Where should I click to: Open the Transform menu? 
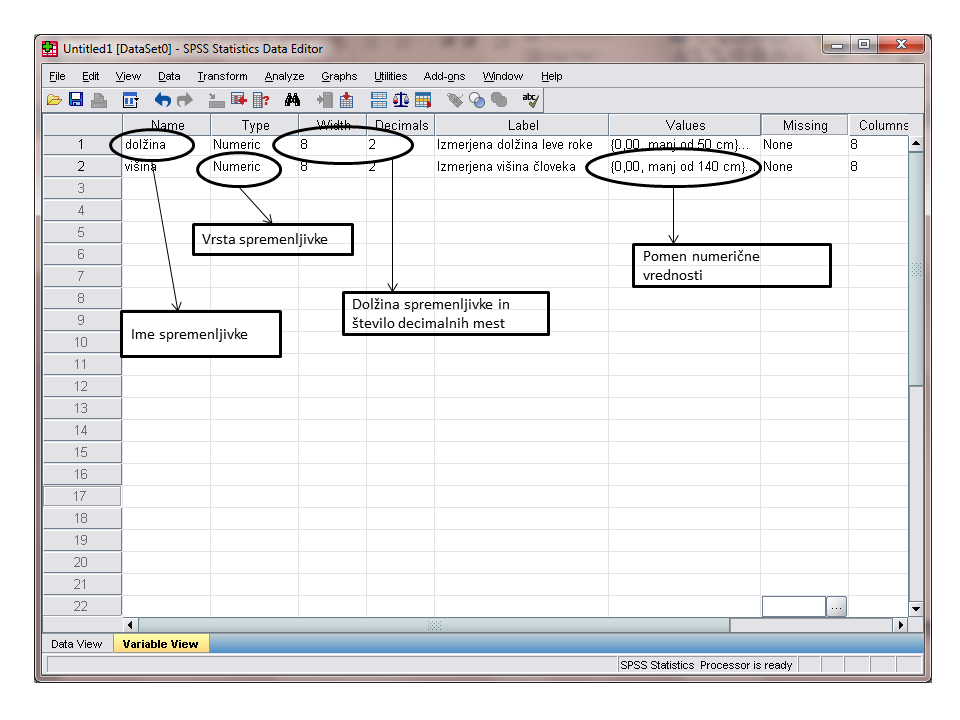coord(222,76)
